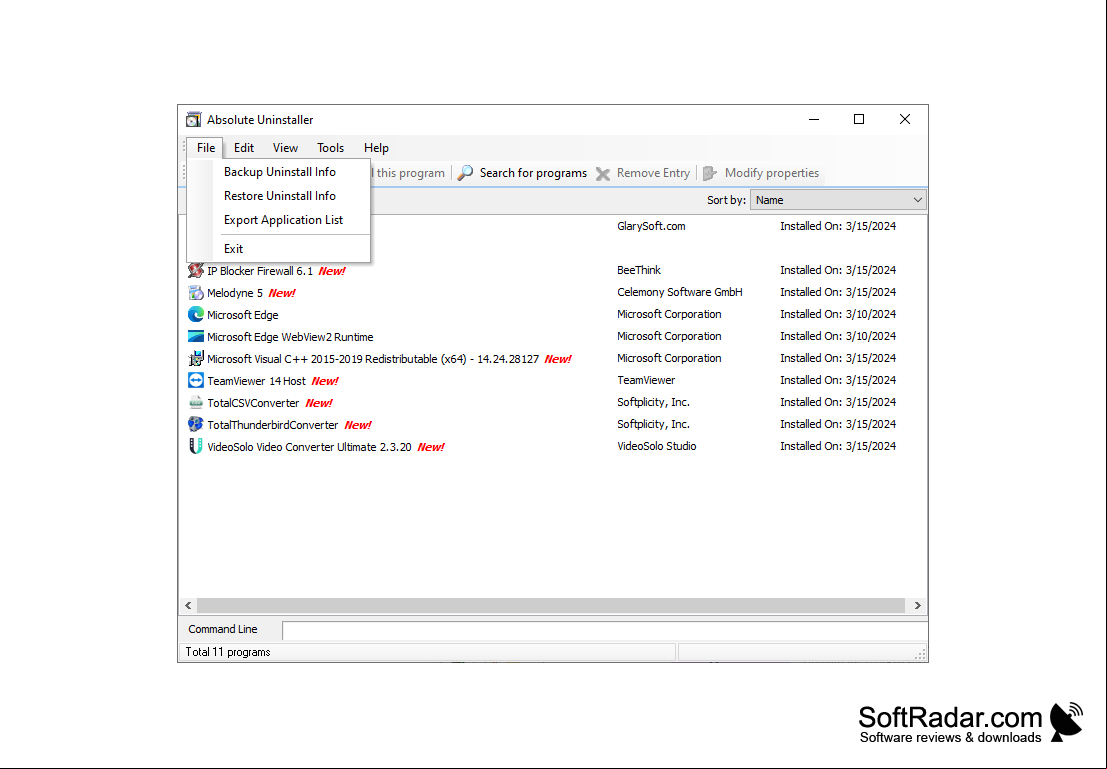Click Installed On 3/10/2024 in WebView2 Runtime row

[x=838, y=335]
